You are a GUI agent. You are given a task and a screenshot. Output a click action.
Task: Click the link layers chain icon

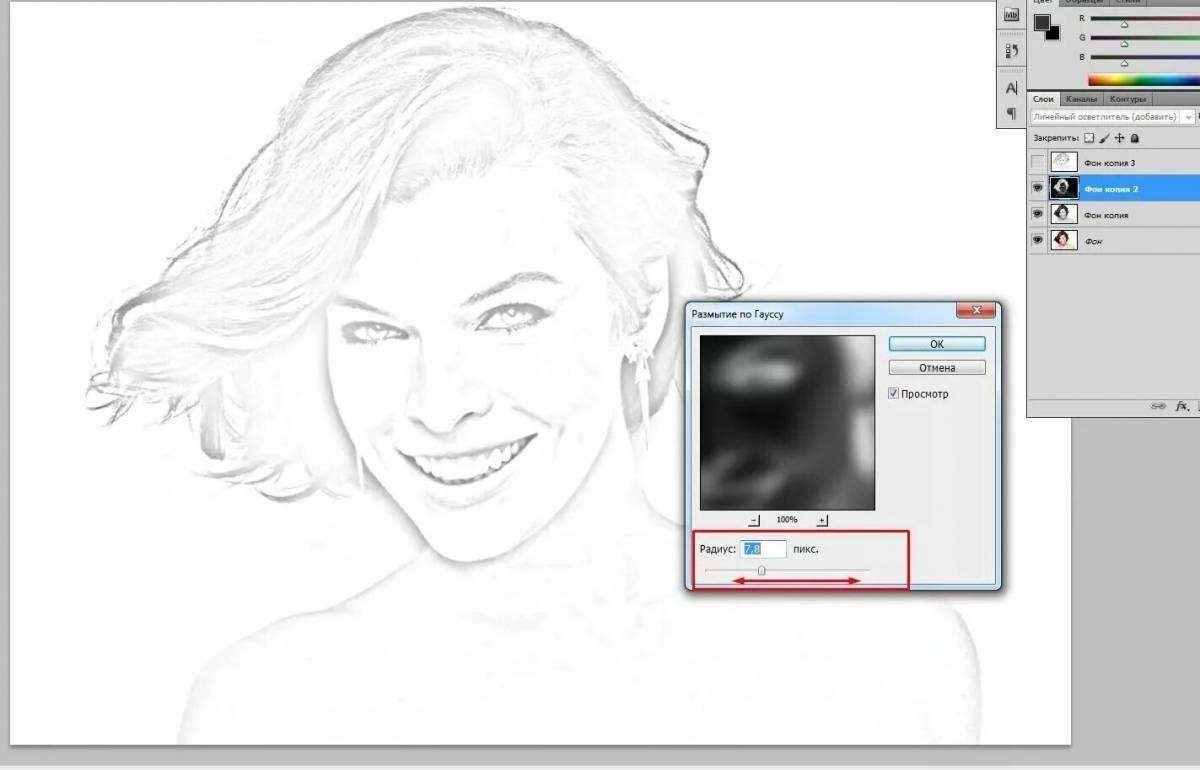tap(1157, 406)
